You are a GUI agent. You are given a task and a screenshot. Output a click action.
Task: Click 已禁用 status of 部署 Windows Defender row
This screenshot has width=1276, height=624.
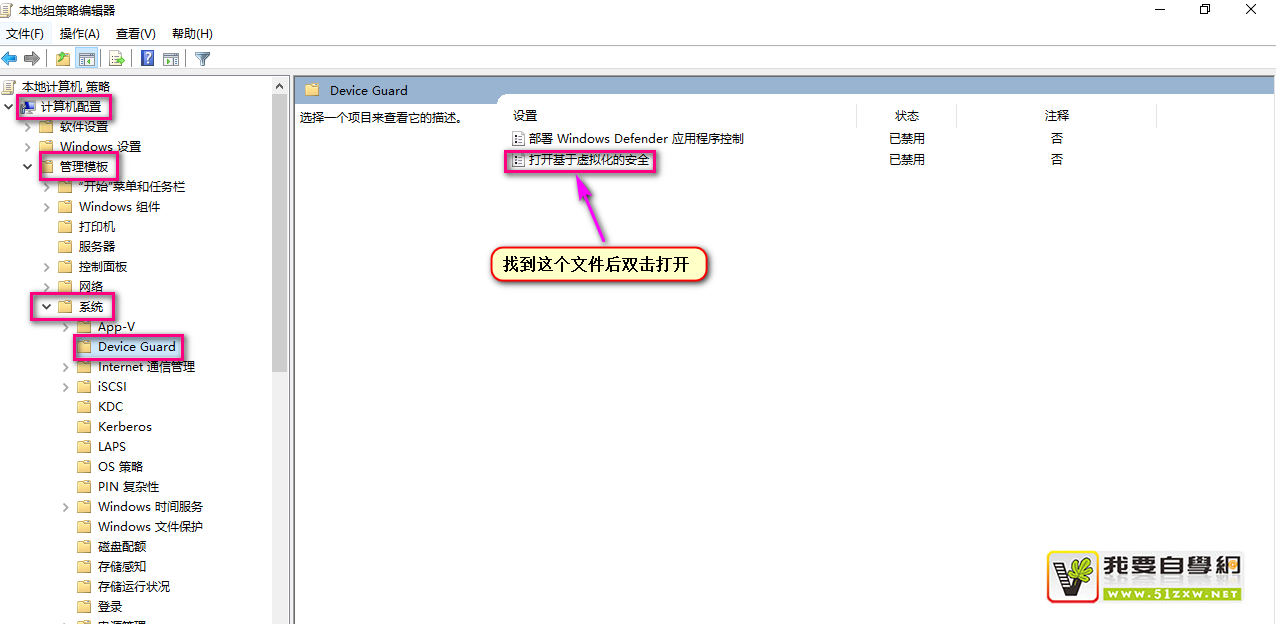[907, 139]
